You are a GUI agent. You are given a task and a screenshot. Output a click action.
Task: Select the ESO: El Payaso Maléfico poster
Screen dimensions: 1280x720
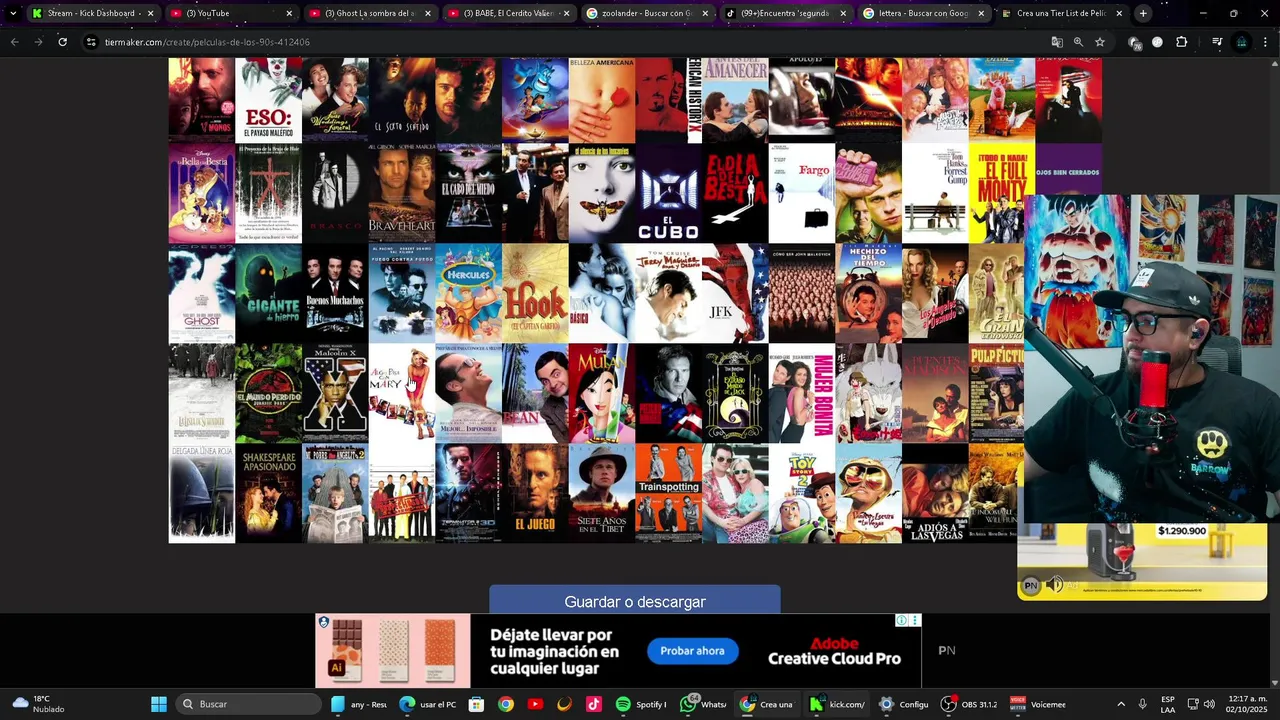point(268,100)
